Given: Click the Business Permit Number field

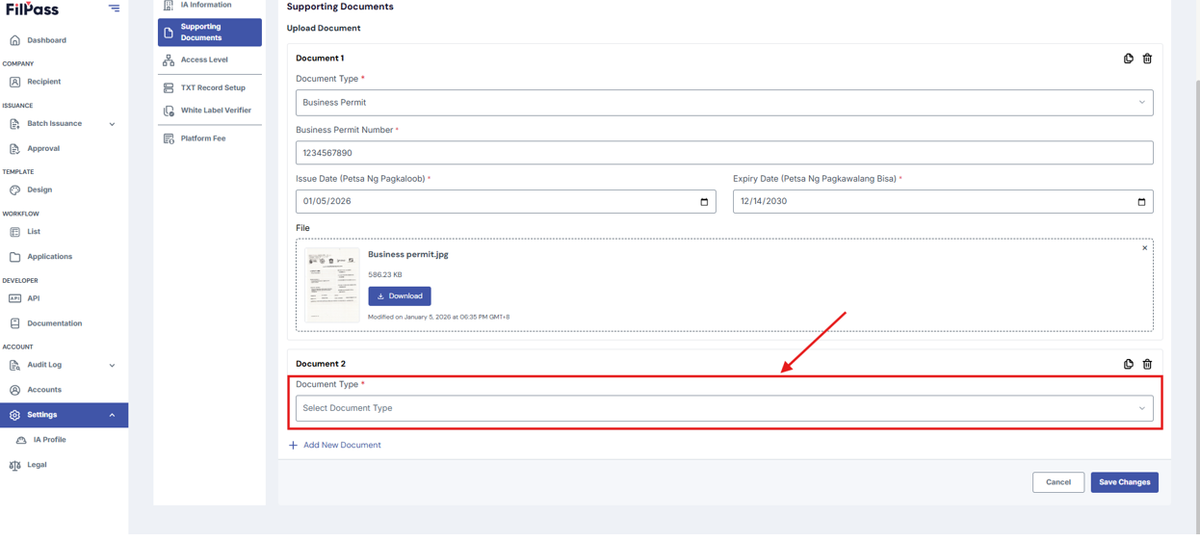Looking at the screenshot, I should 724,153.
